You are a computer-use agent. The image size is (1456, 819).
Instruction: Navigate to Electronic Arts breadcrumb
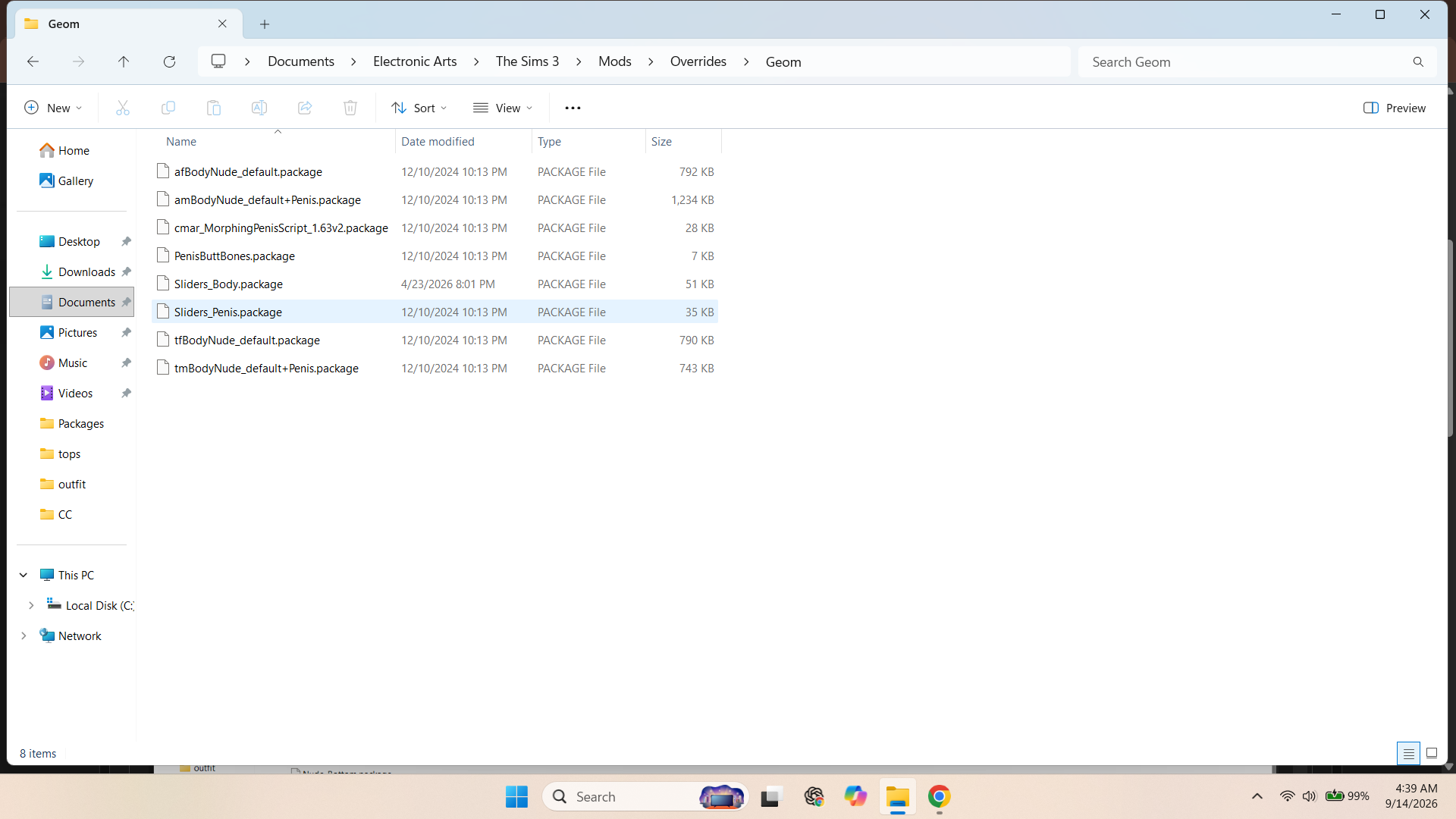415,61
